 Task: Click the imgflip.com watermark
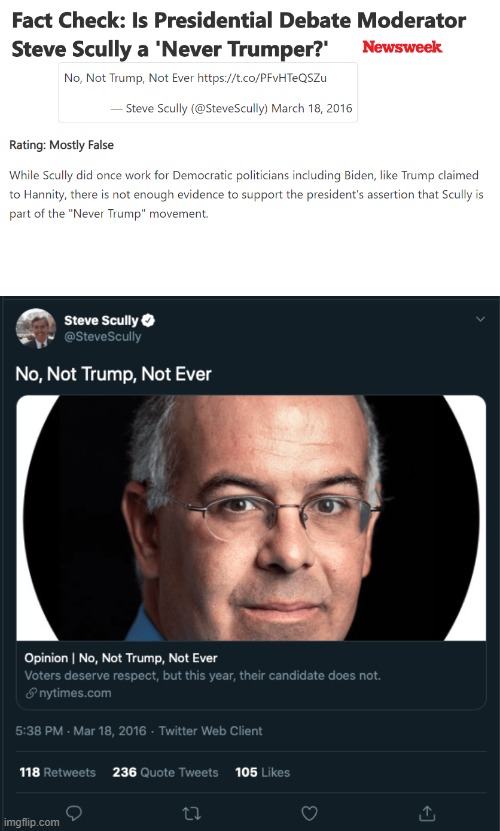(x=31, y=823)
